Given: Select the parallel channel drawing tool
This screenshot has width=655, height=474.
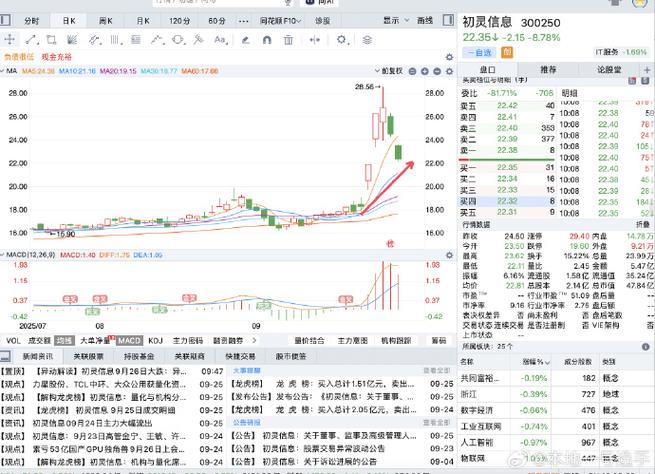Looking at the screenshot, I should coord(95,40).
